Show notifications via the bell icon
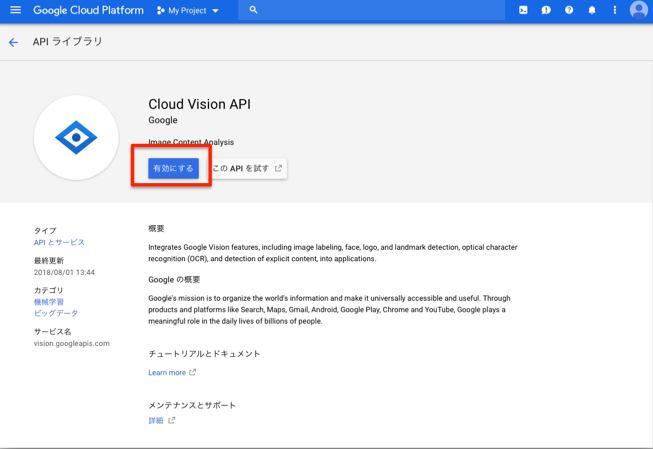 tap(592, 10)
